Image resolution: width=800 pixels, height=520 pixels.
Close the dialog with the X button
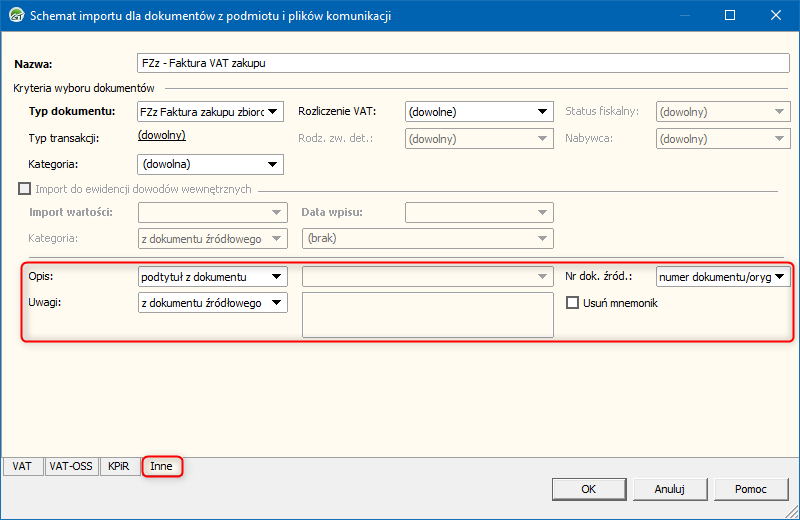coord(776,16)
